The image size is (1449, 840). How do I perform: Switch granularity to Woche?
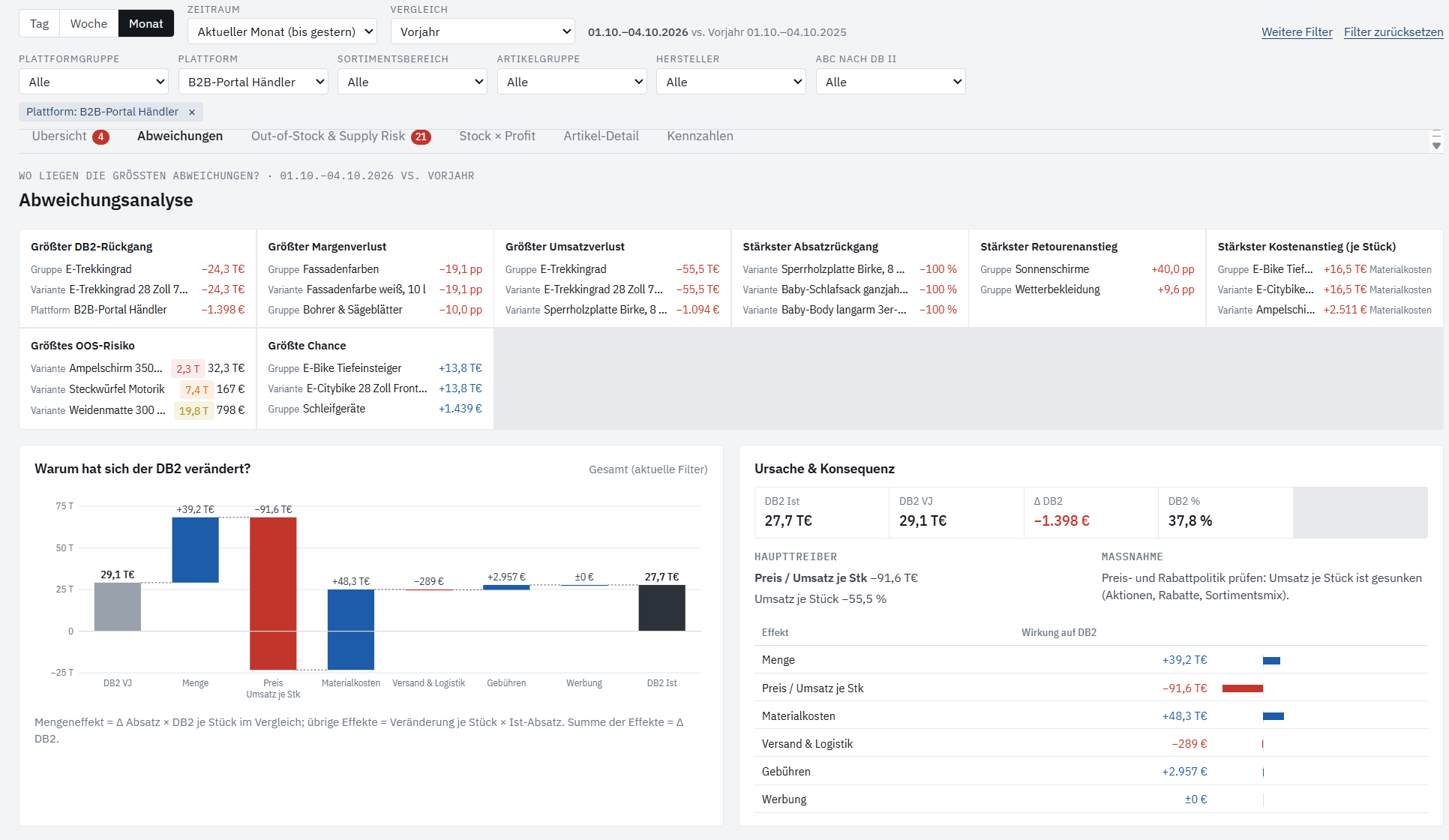88,23
